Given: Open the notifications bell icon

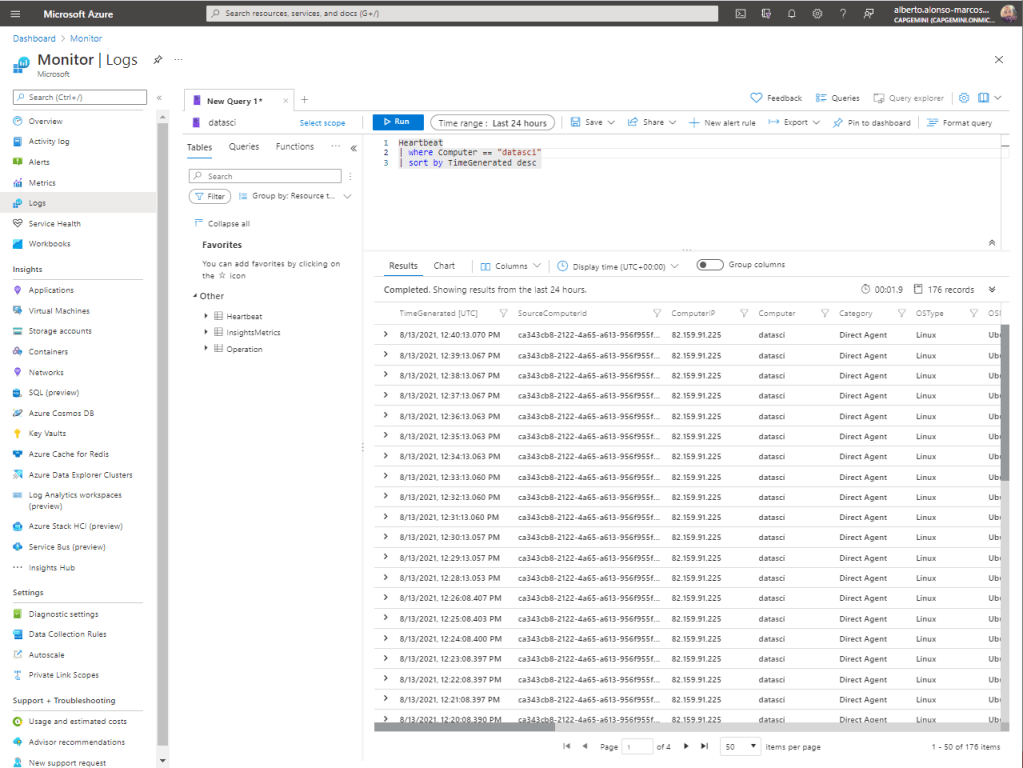Looking at the screenshot, I should tap(791, 14).
